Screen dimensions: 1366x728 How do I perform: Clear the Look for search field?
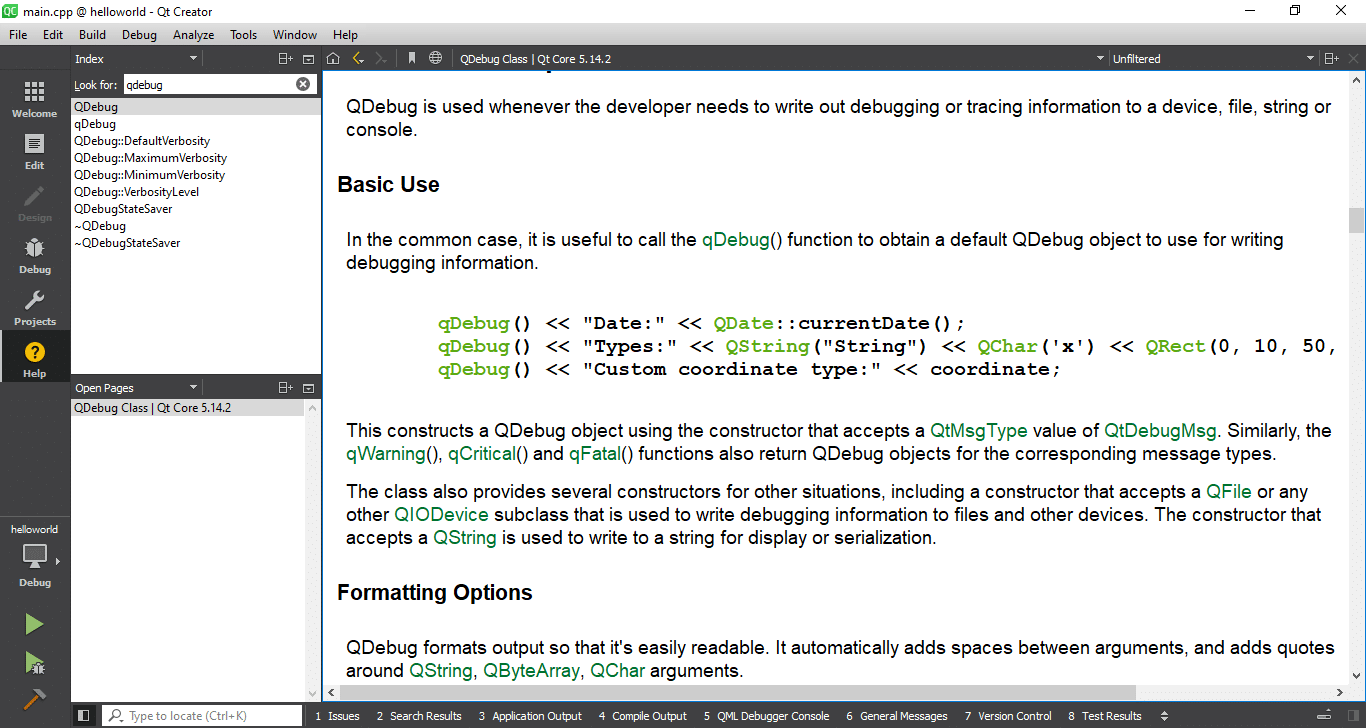(x=303, y=85)
